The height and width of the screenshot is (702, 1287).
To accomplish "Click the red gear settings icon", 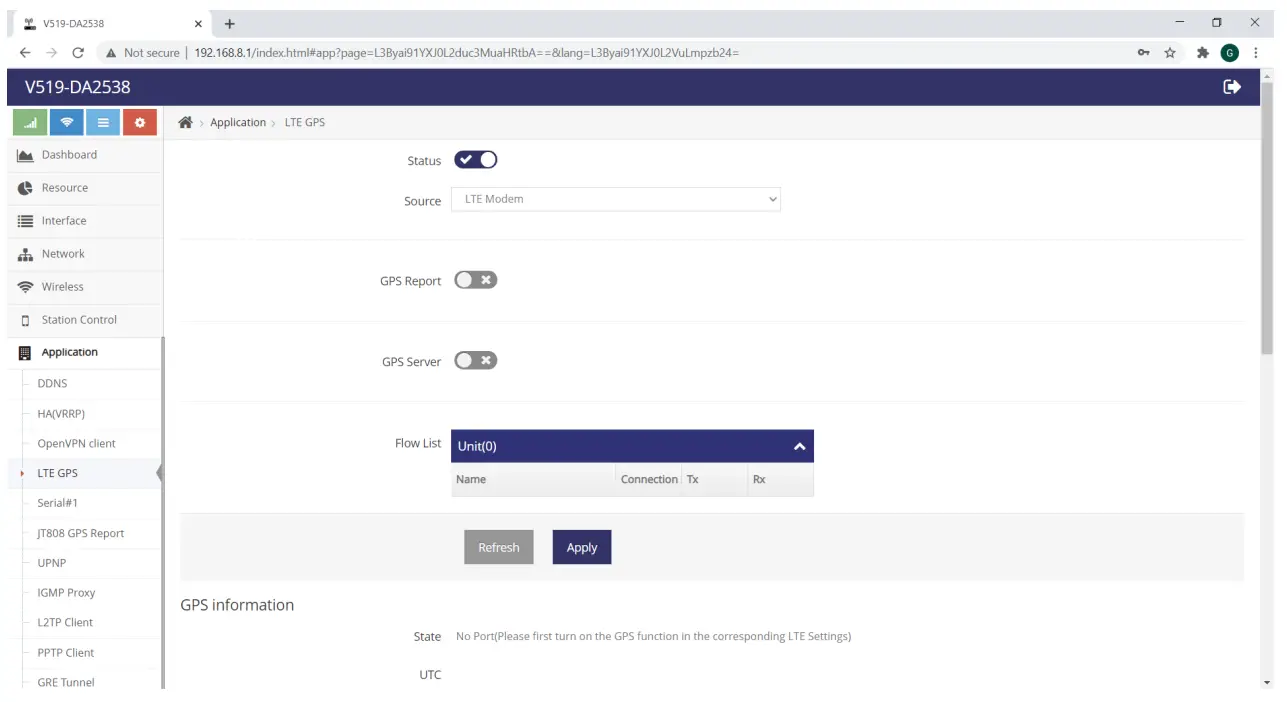I will click(140, 123).
